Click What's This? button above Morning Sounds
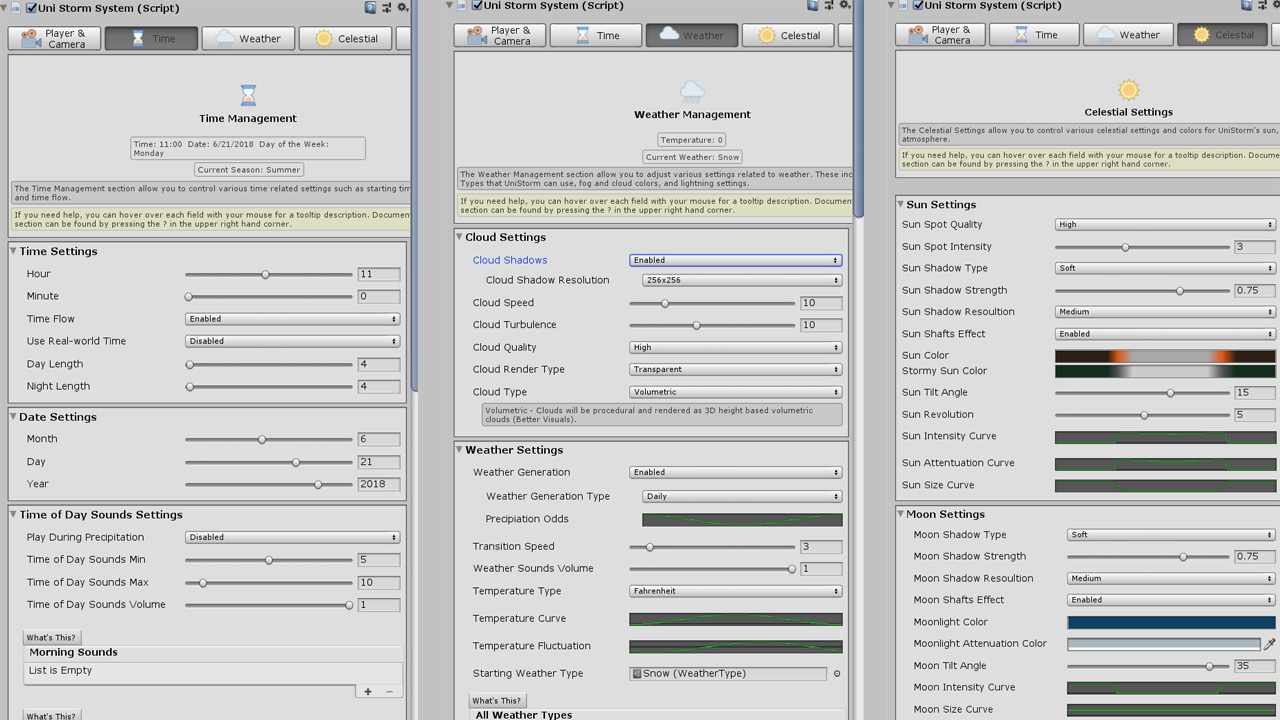This screenshot has width=1280, height=720. (x=51, y=638)
